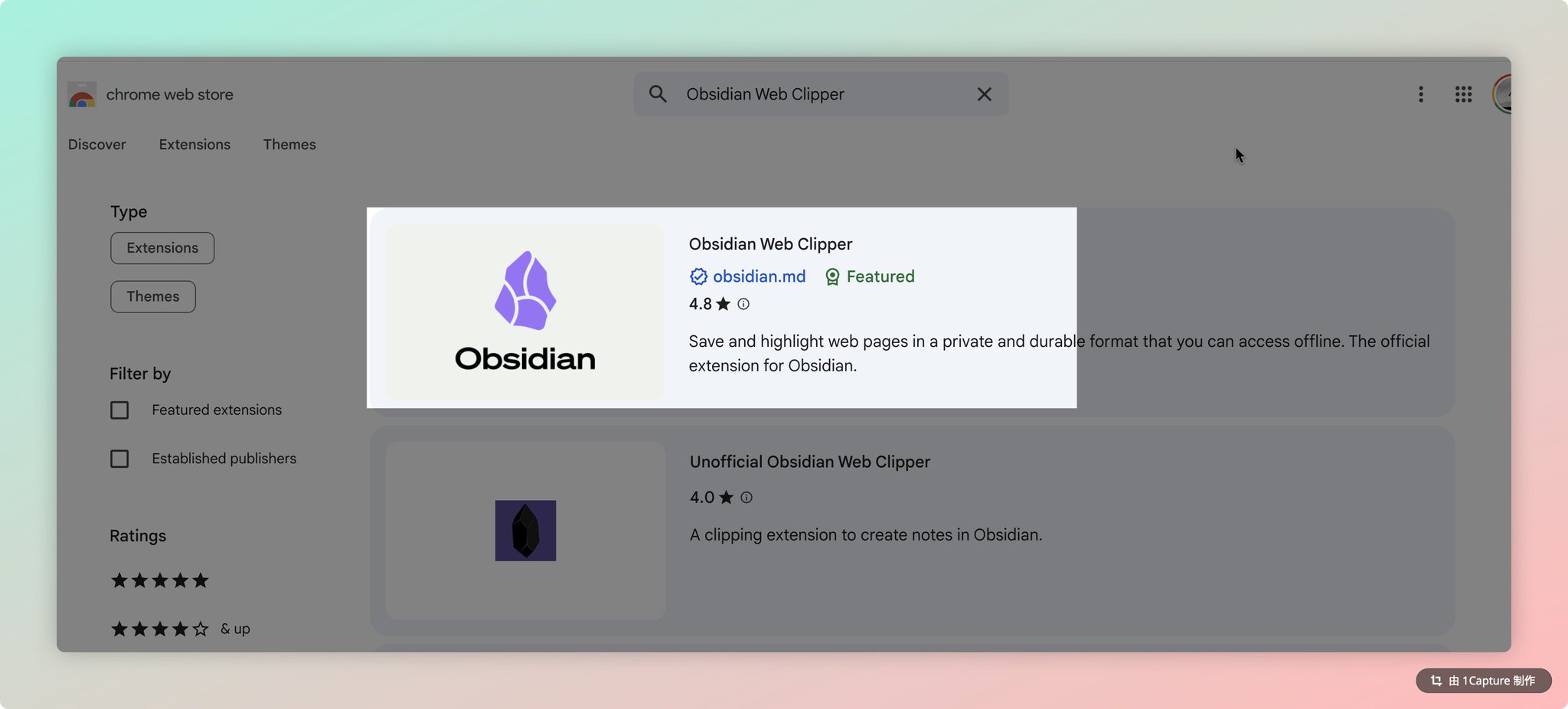1568x709 pixels.
Task: Select the four stars & up filter
Action: pos(159,629)
